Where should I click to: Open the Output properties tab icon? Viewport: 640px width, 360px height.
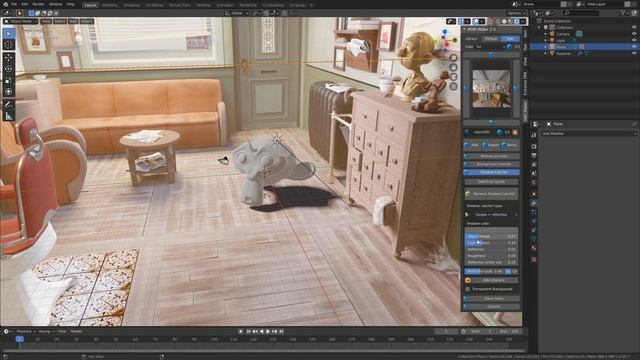point(534,155)
